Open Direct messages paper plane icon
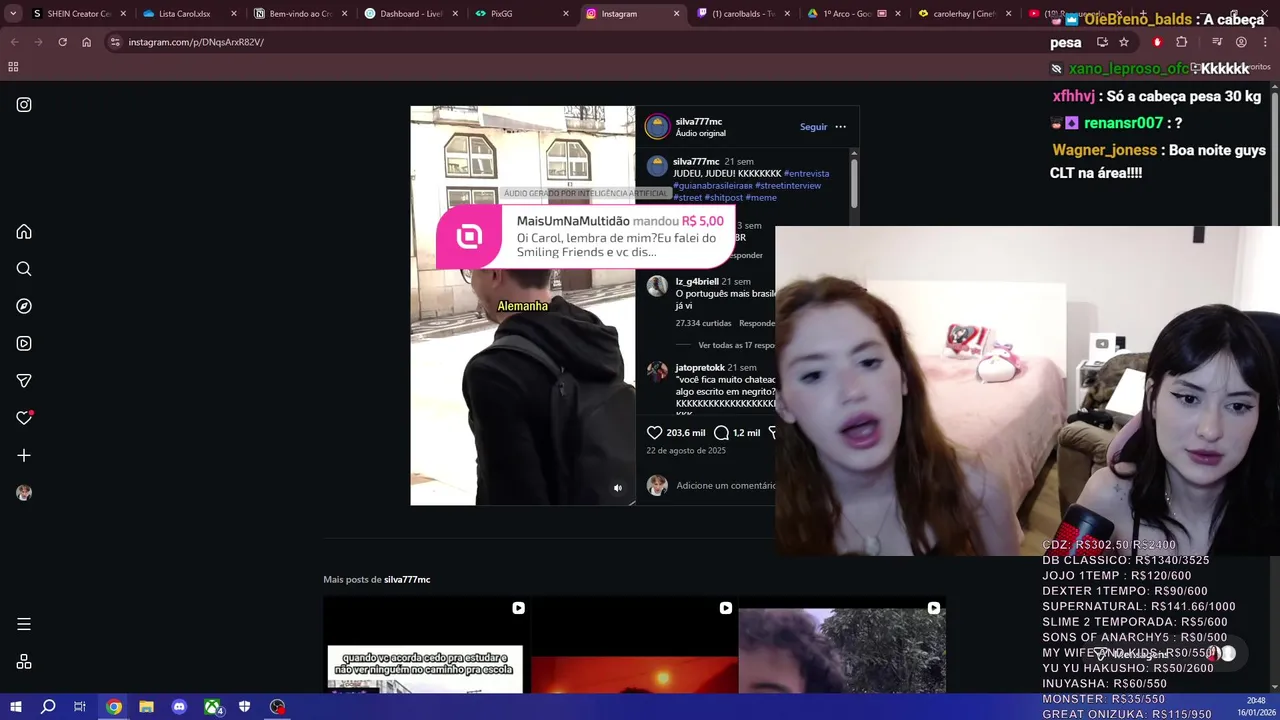This screenshot has height=720, width=1280. pyautogui.click(x=24, y=381)
